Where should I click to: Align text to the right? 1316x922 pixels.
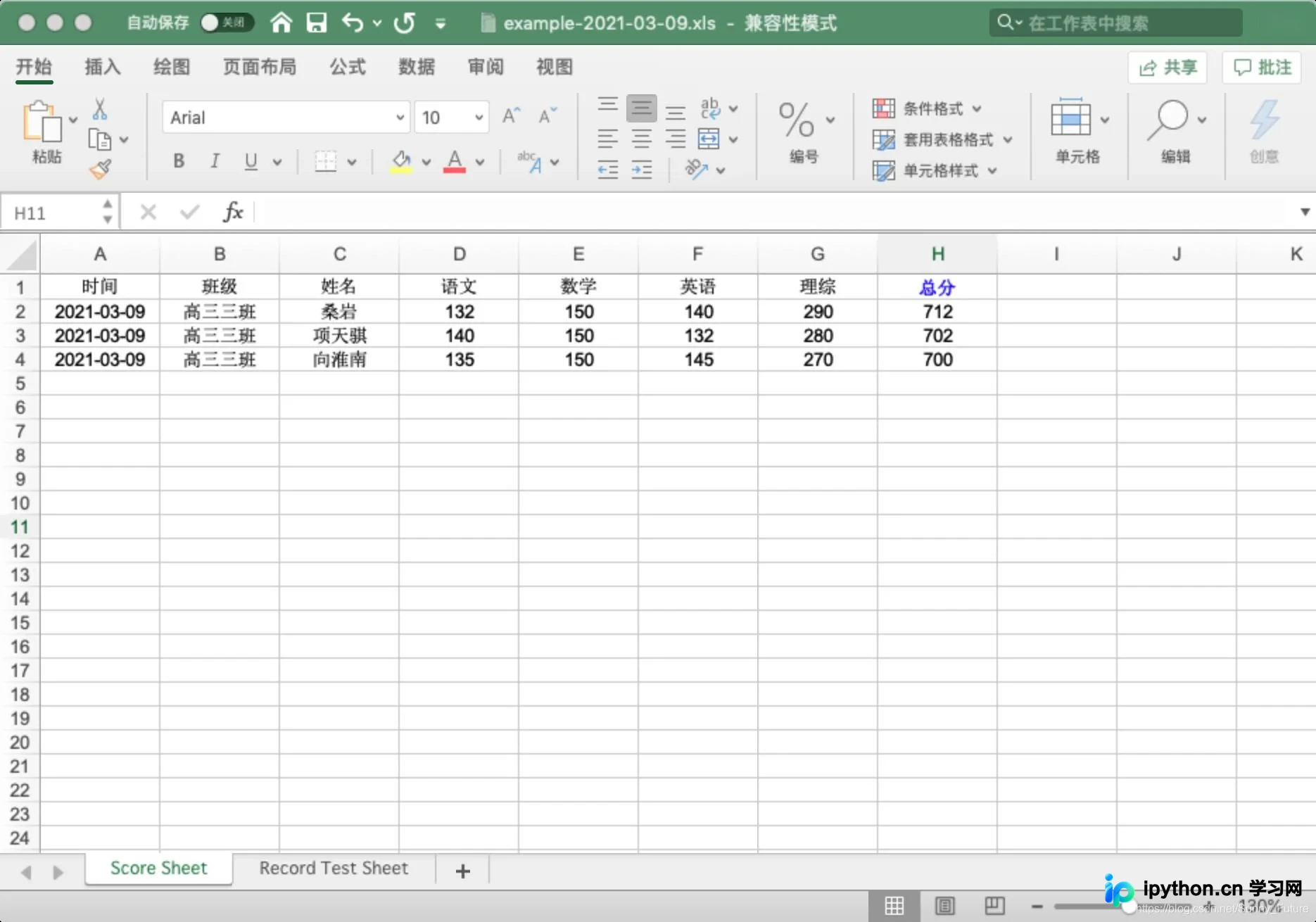coord(675,139)
